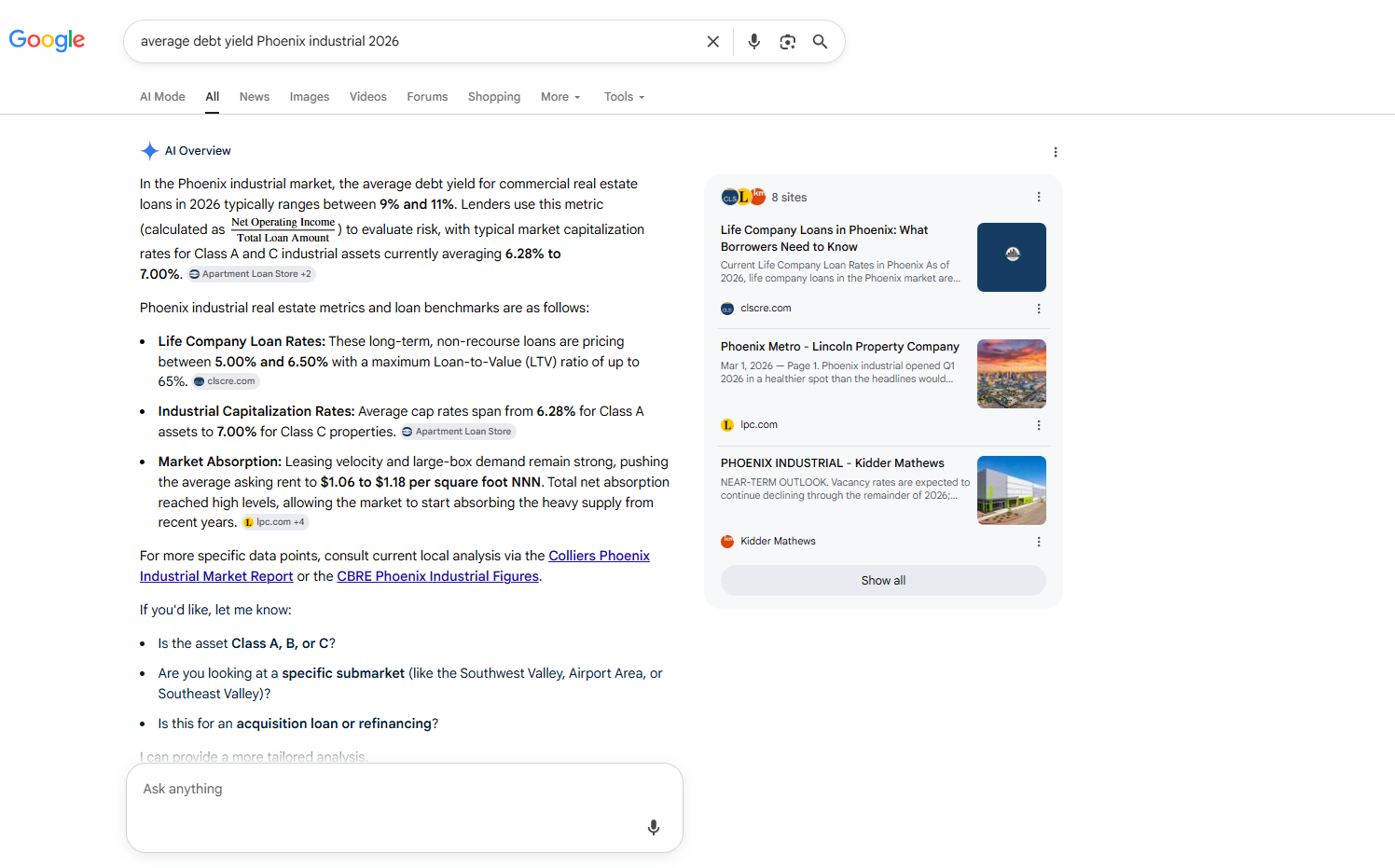1395x868 pixels.
Task: Open Life Company Loans in Phoenix article
Action: [x=824, y=238]
